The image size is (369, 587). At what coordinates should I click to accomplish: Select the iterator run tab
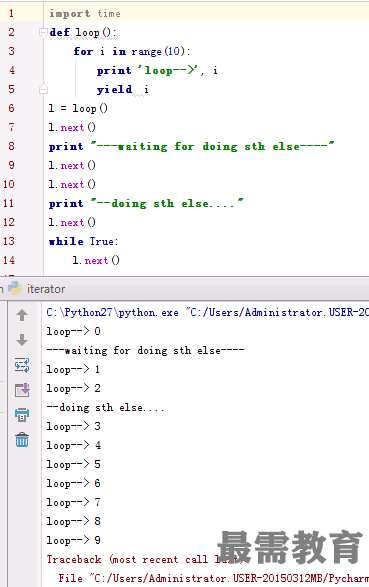(37, 289)
